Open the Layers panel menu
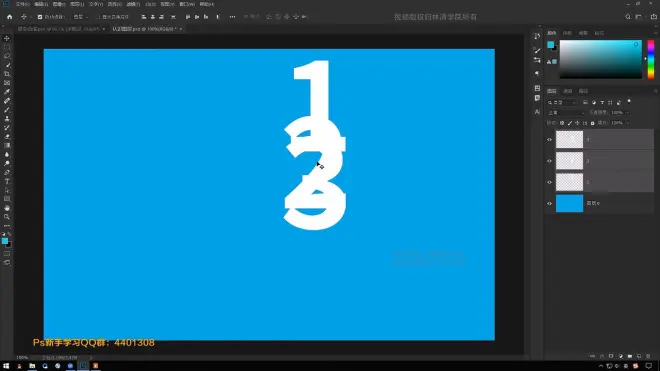The width and height of the screenshot is (660, 371). click(655, 91)
